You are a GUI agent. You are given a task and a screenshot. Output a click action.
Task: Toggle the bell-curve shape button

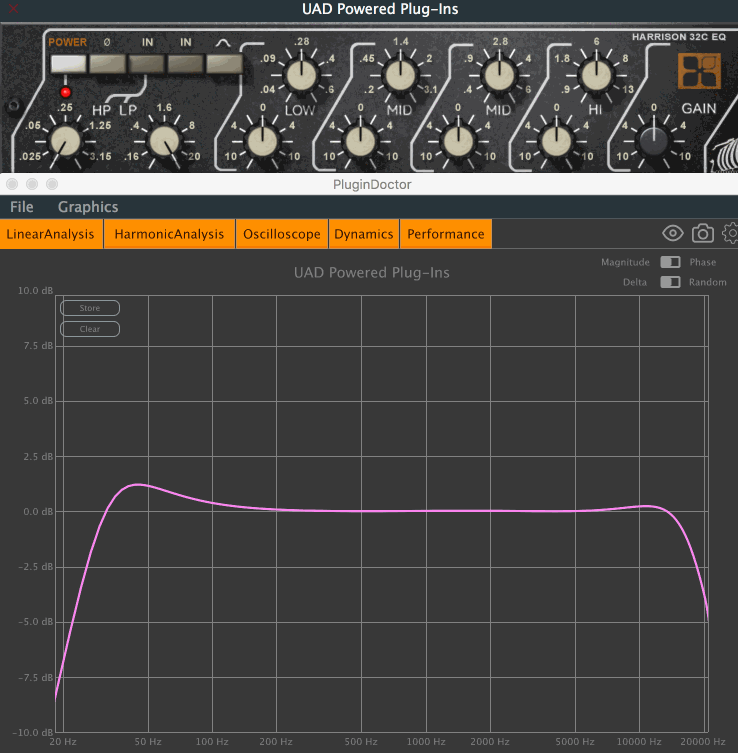tap(224, 63)
